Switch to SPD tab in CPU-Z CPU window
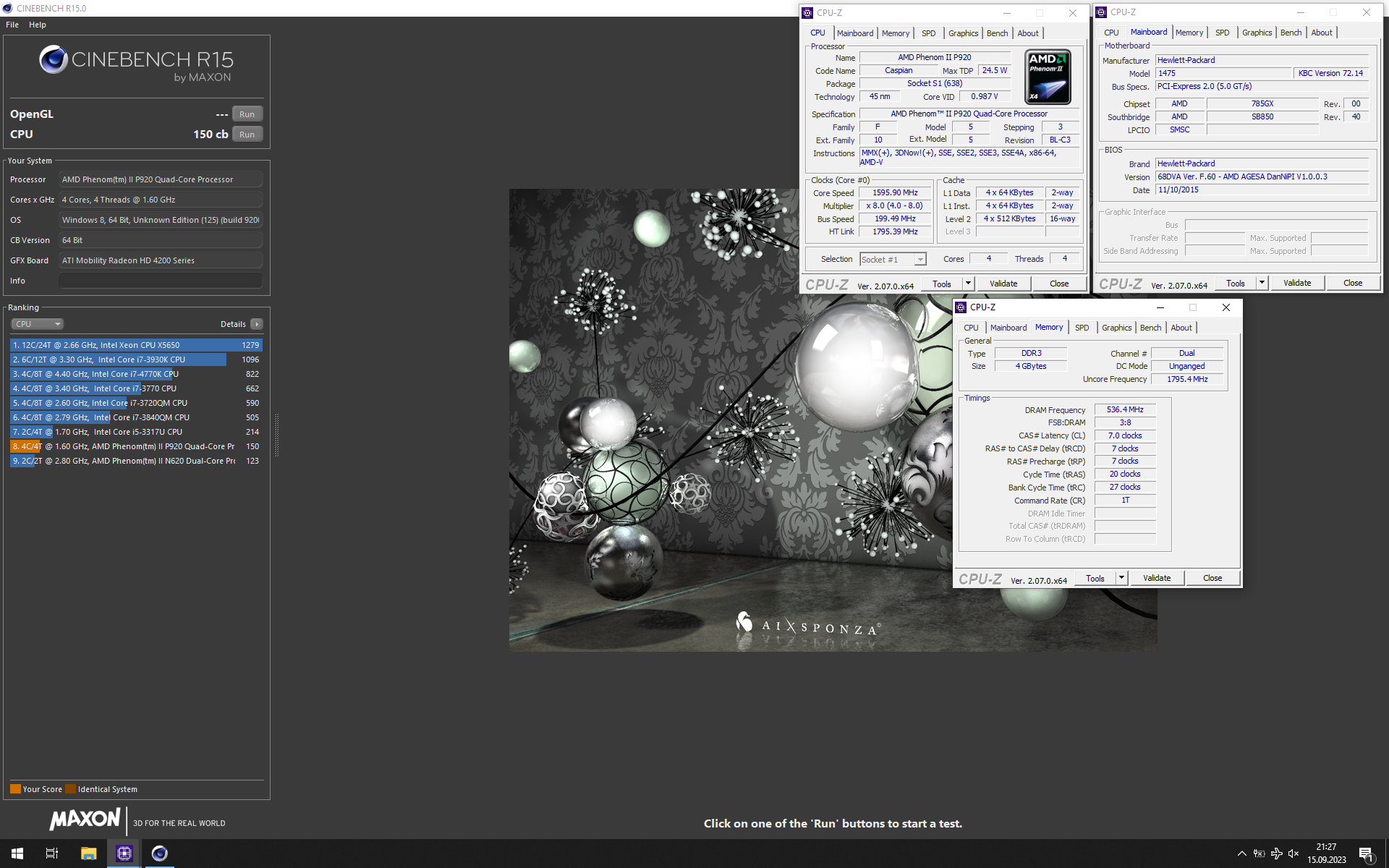This screenshot has height=868, width=1389. [928, 33]
